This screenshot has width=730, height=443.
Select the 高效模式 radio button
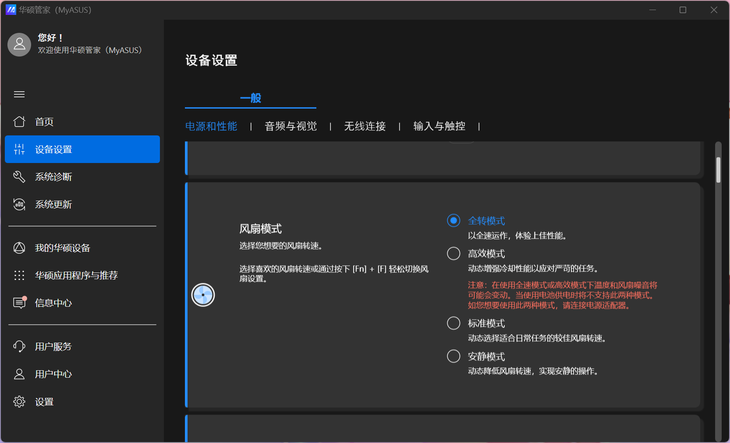point(453,254)
